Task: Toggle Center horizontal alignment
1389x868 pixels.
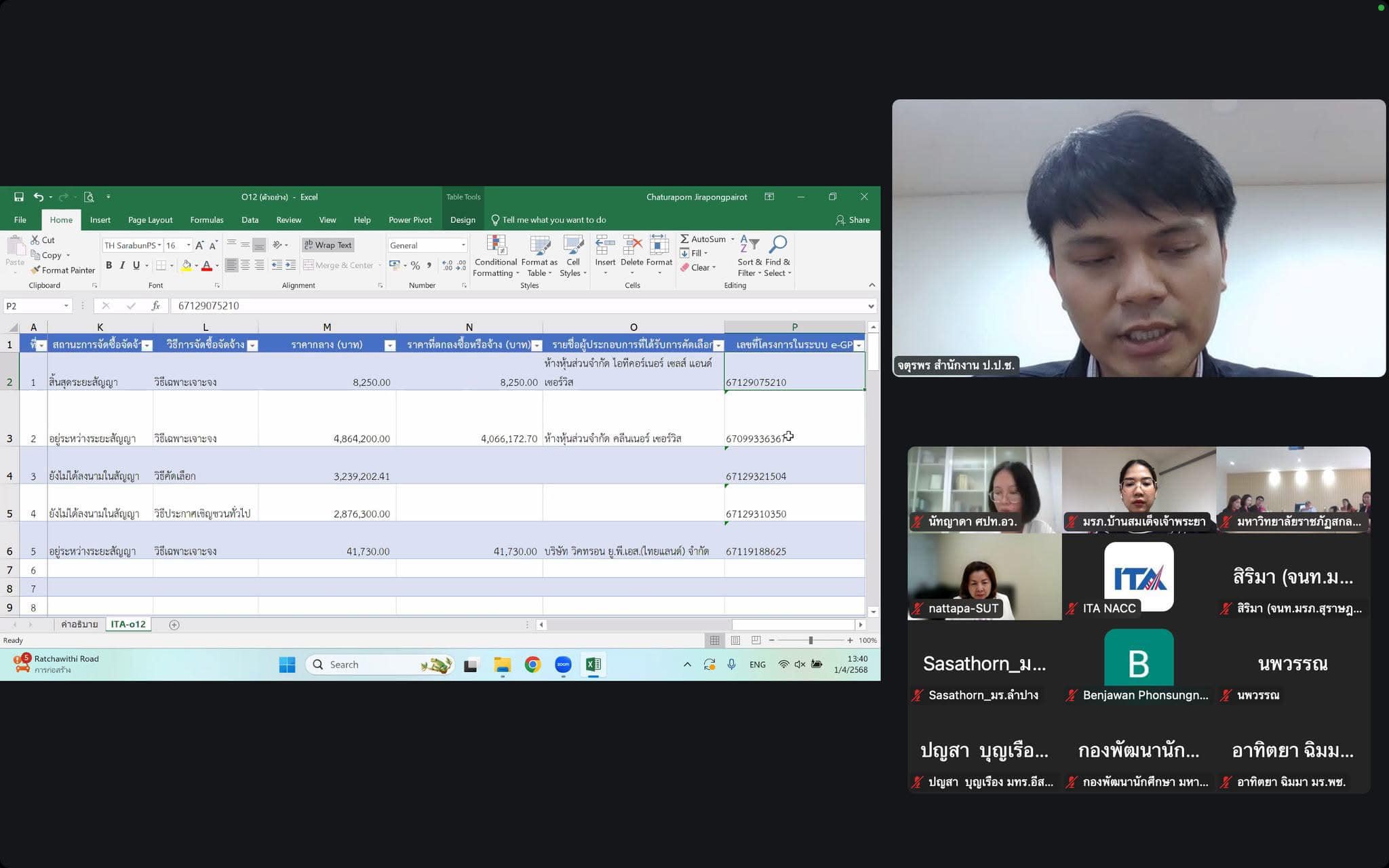Action: tap(245, 265)
